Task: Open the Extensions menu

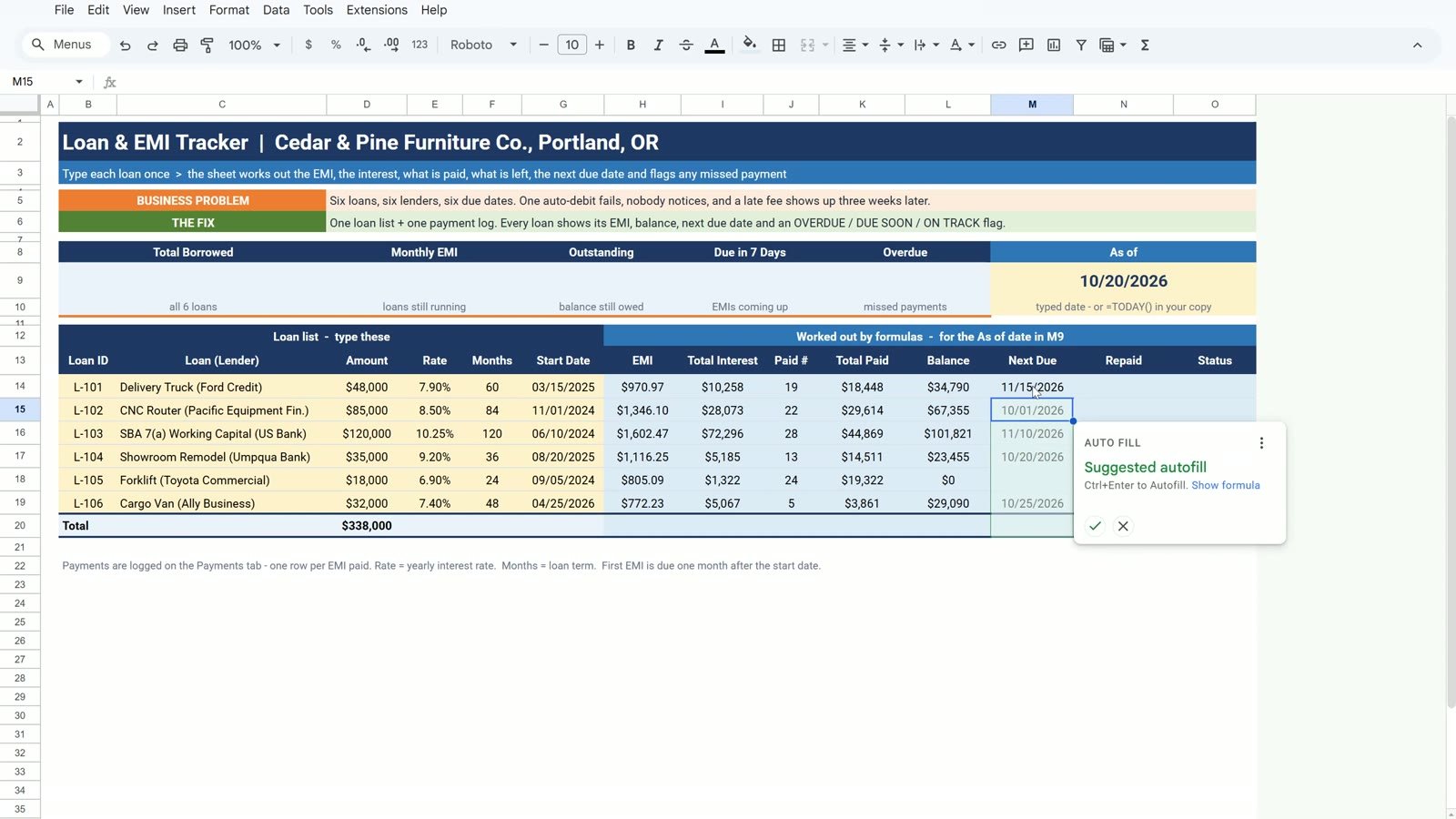Action: click(377, 10)
